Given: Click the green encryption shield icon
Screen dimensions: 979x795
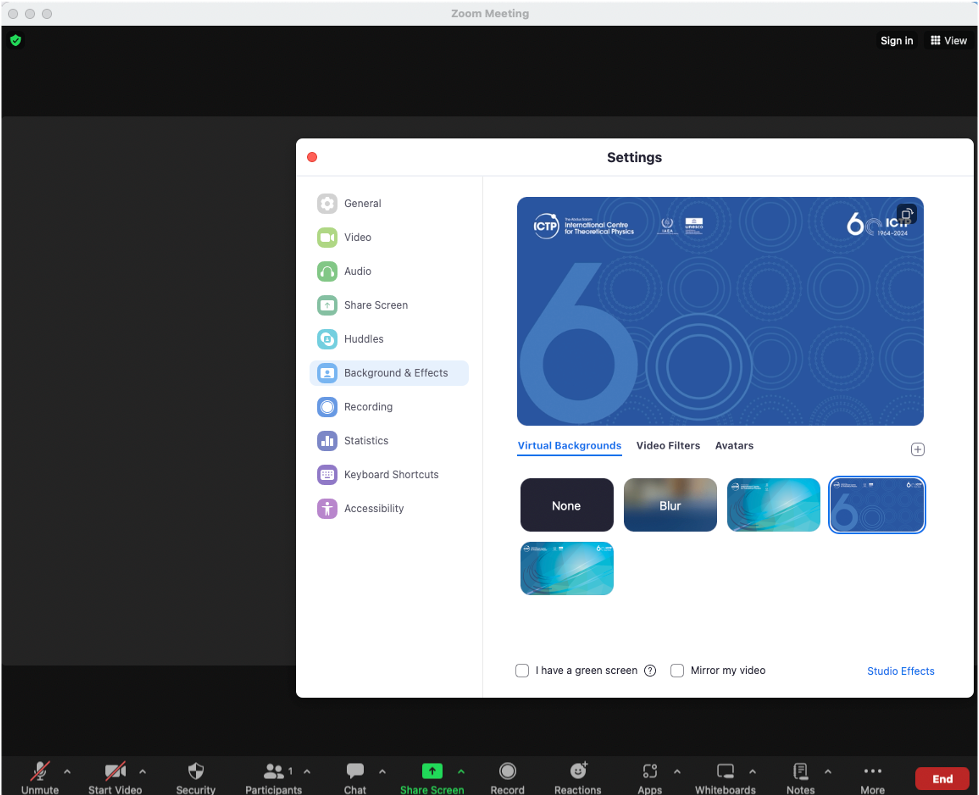Looking at the screenshot, I should [15, 41].
